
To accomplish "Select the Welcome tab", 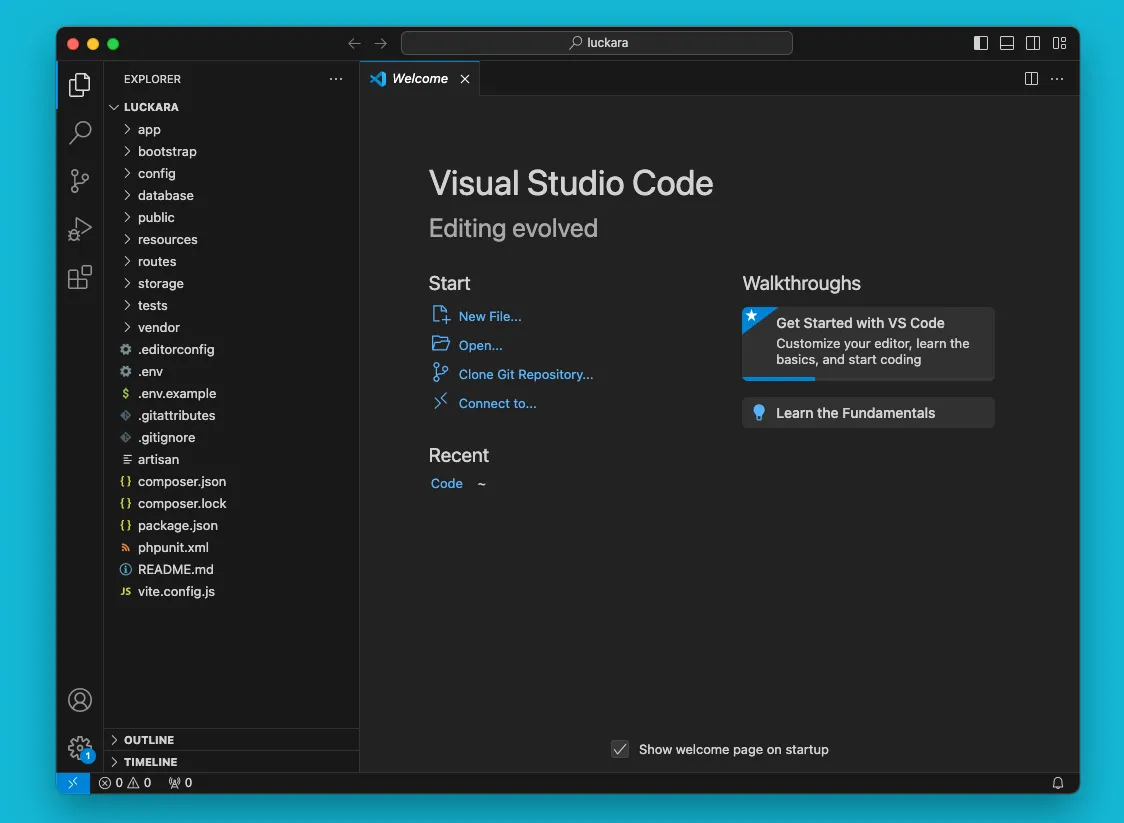I will pos(419,79).
